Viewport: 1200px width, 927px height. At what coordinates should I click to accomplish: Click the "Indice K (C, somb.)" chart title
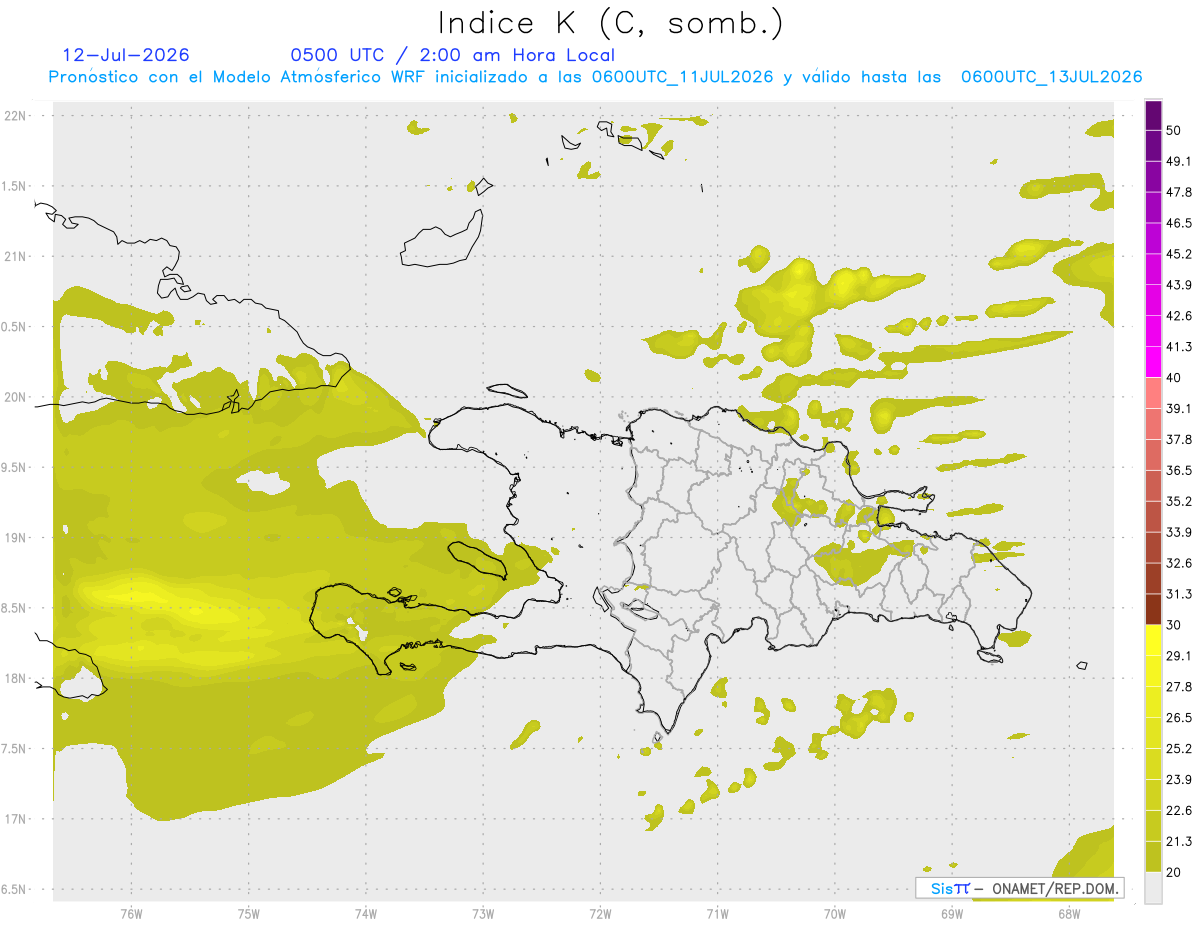click(610, 22)
